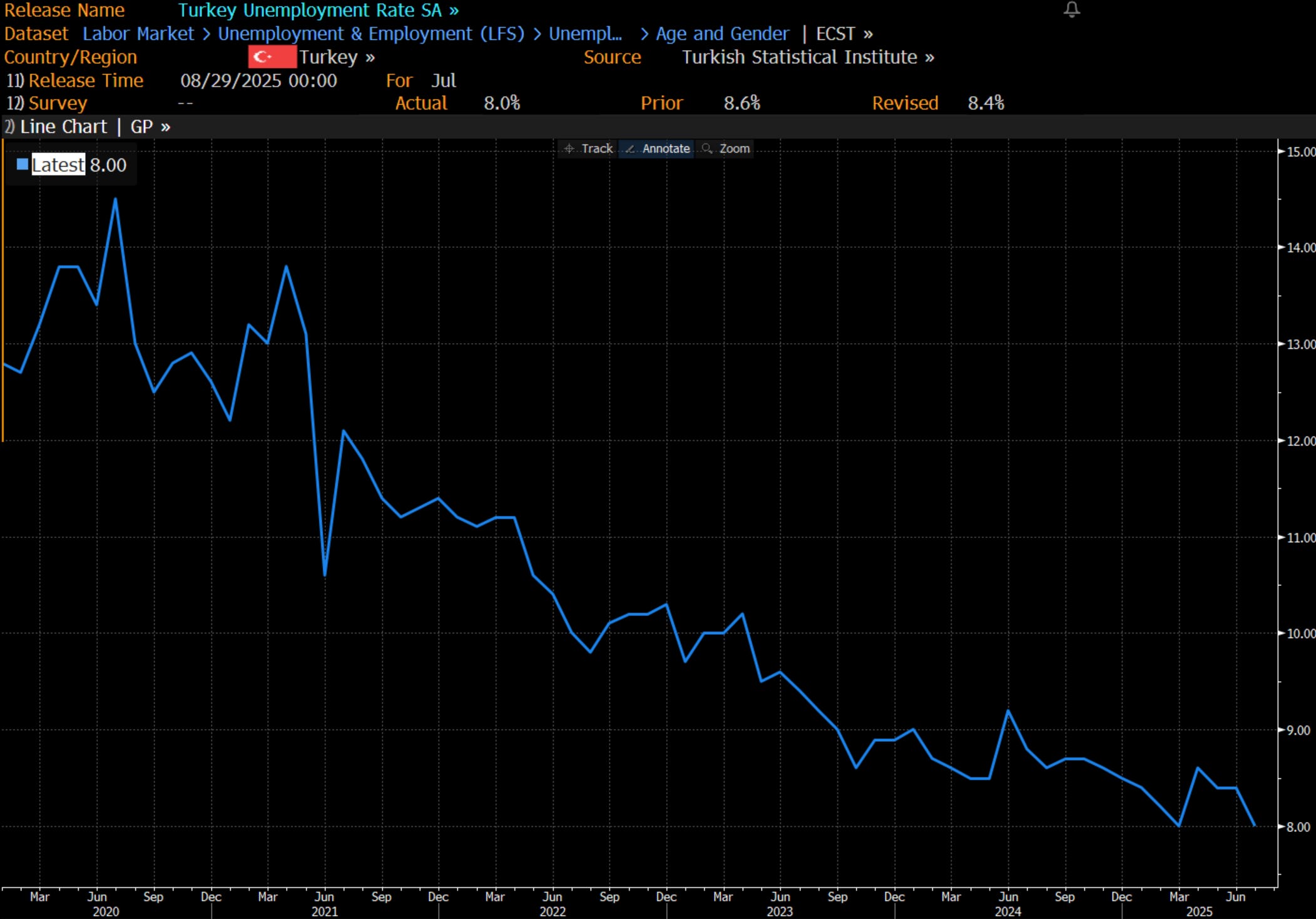Expand the Turkish Statistical Institute source
Screen dimensions: 1316x919
[807, 57]
